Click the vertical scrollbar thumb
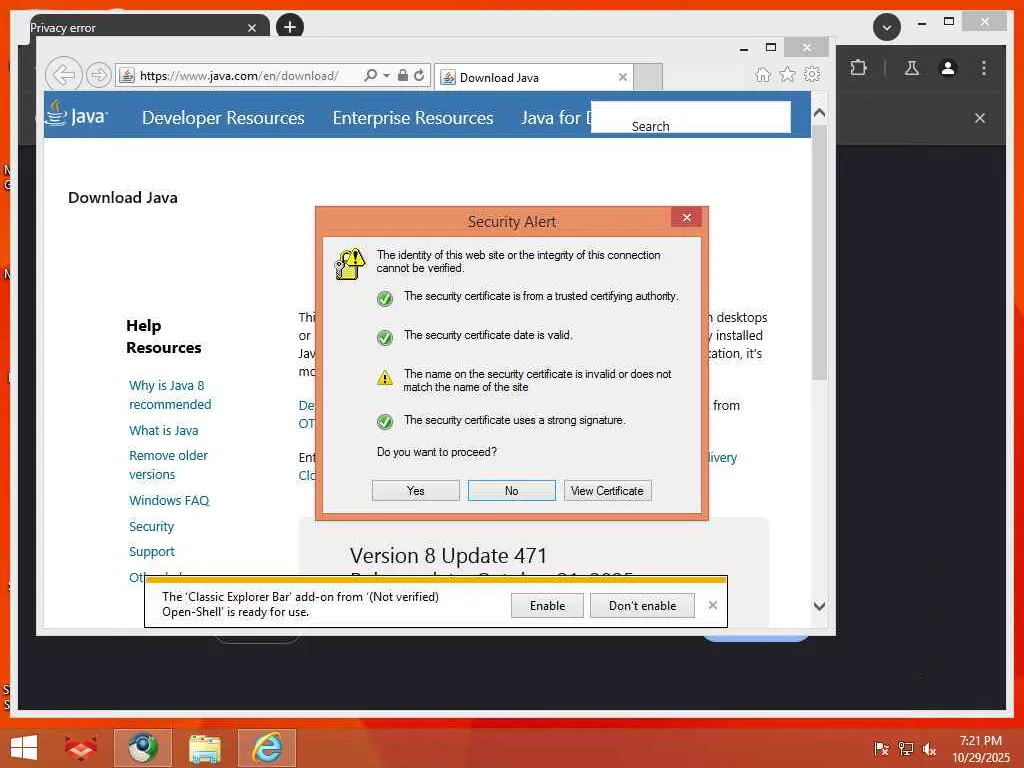The image size is (1024, 768). click(x=820, y=251)
